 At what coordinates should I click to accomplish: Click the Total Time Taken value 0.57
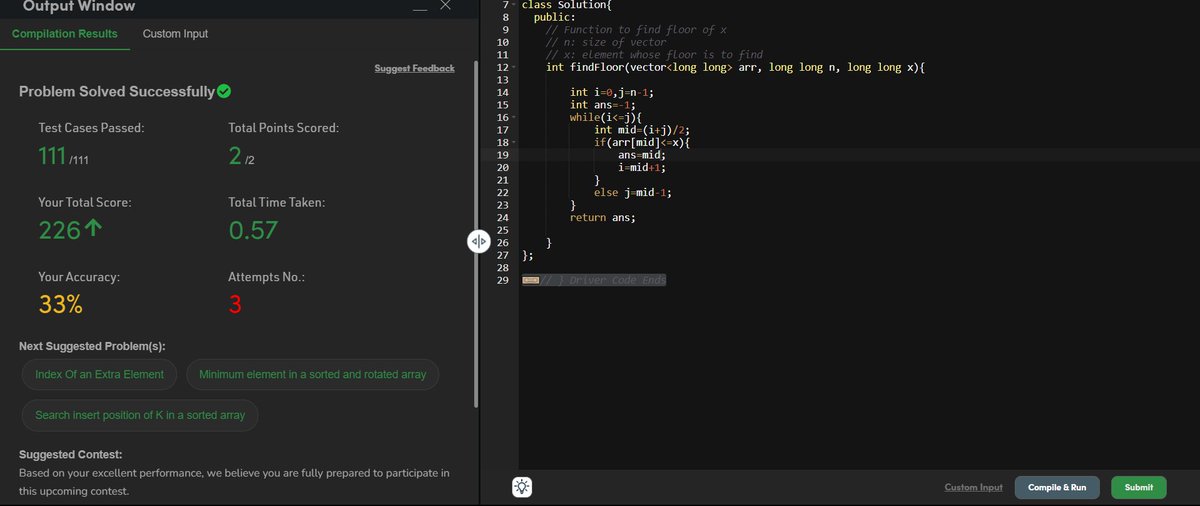coord(253,230)
